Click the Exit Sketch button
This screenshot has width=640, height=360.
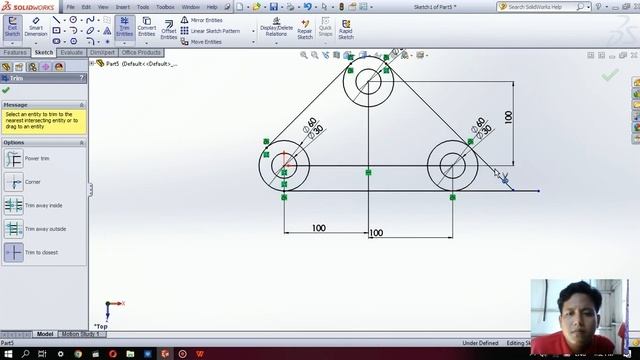[12, 27]
